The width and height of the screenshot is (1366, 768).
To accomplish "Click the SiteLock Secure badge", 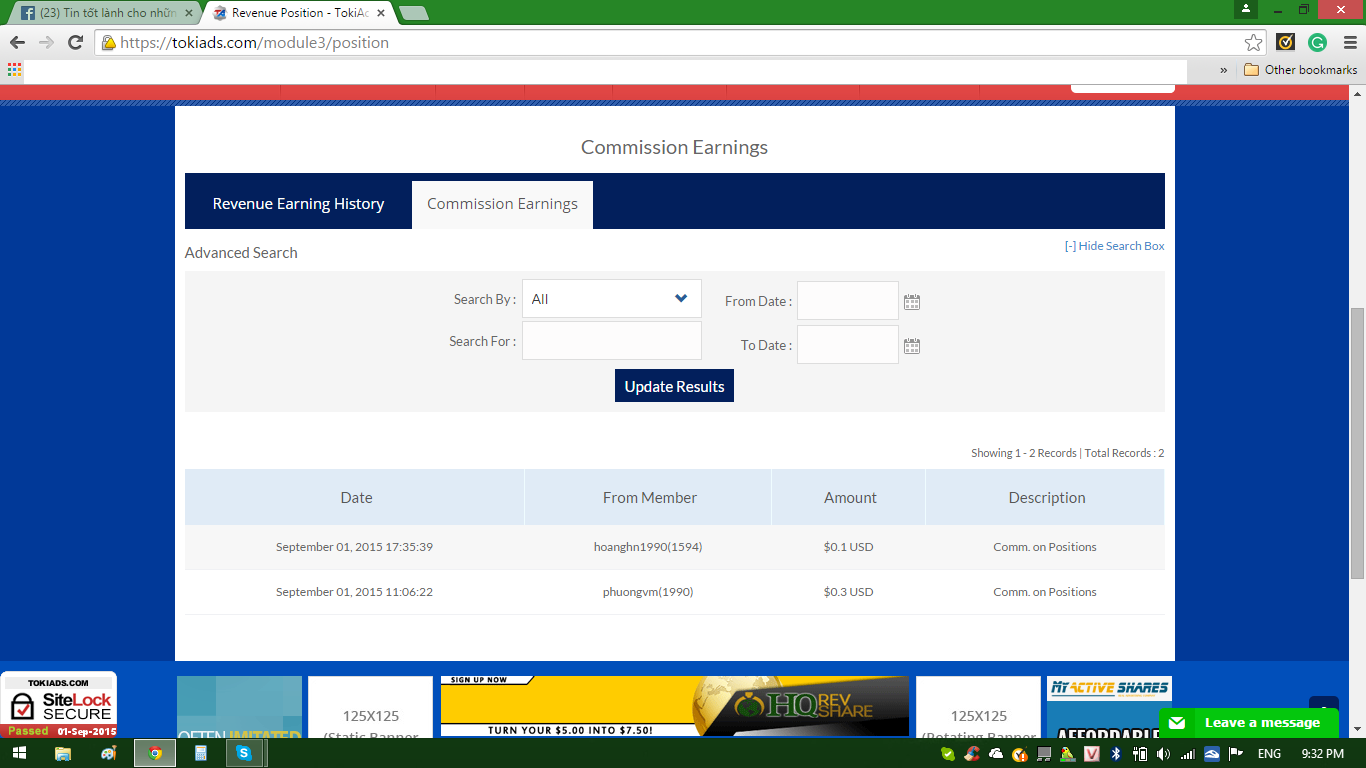I will click(59, 705).
